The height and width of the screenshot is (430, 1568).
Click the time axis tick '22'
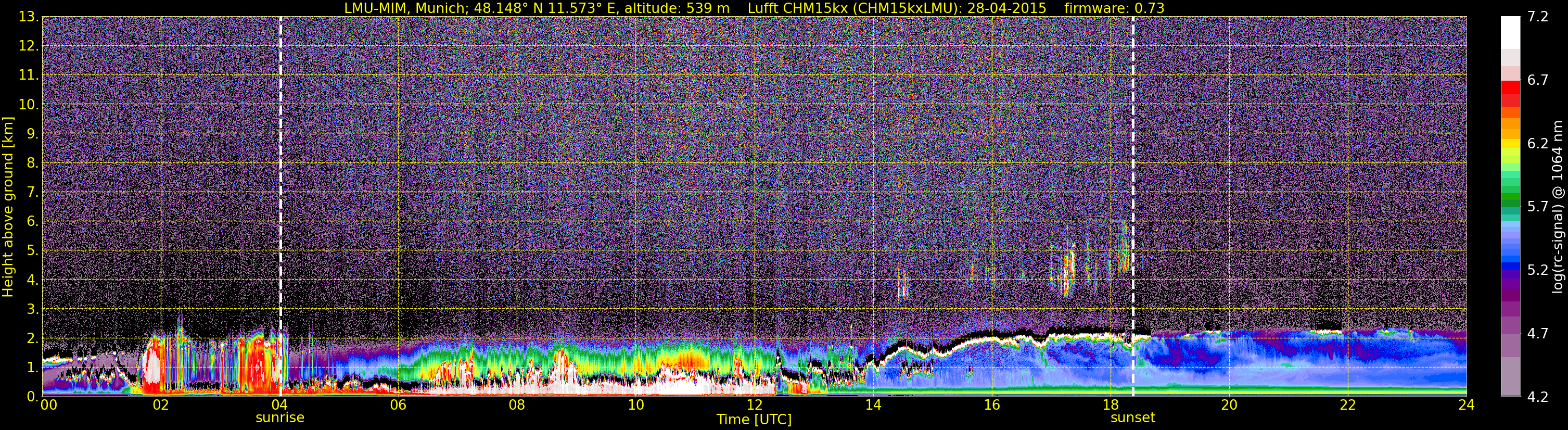[x=1348, y=405]
